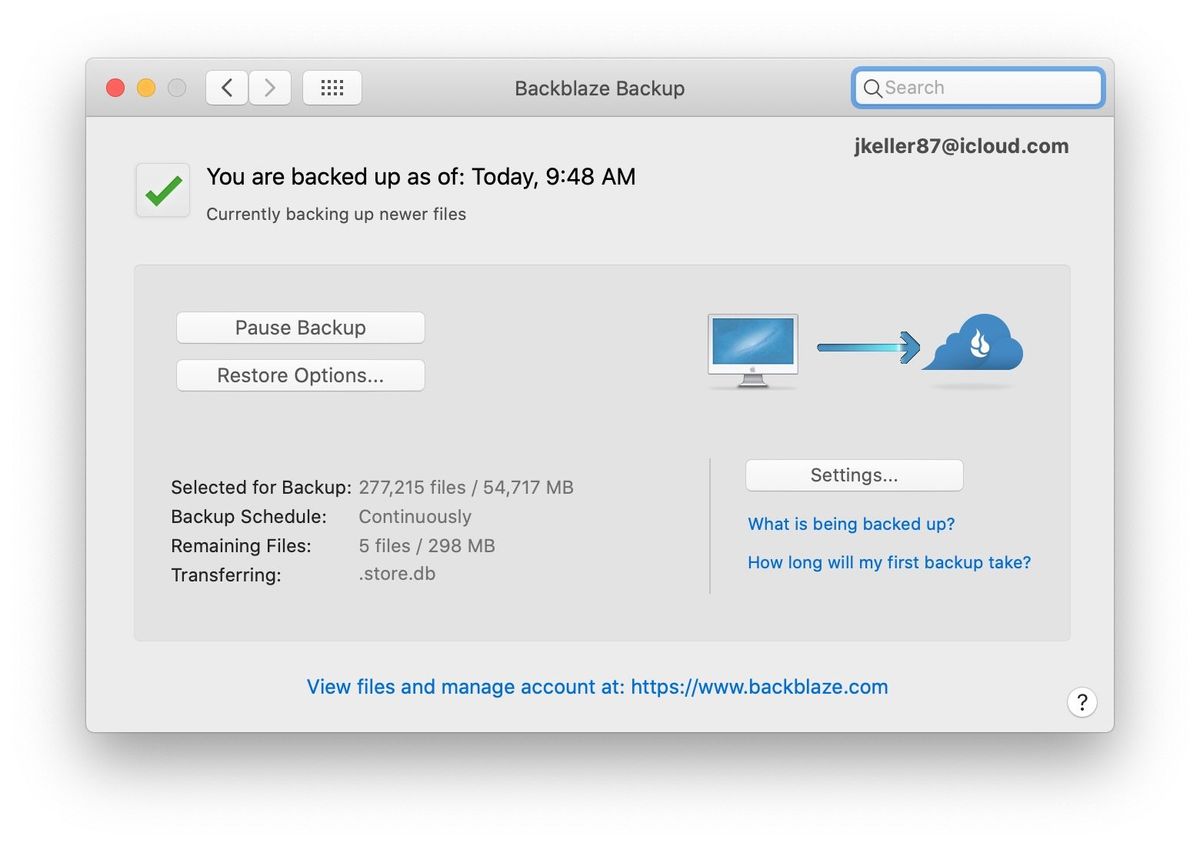Click the Transferring file name .store.db

[x=396, y=575]
